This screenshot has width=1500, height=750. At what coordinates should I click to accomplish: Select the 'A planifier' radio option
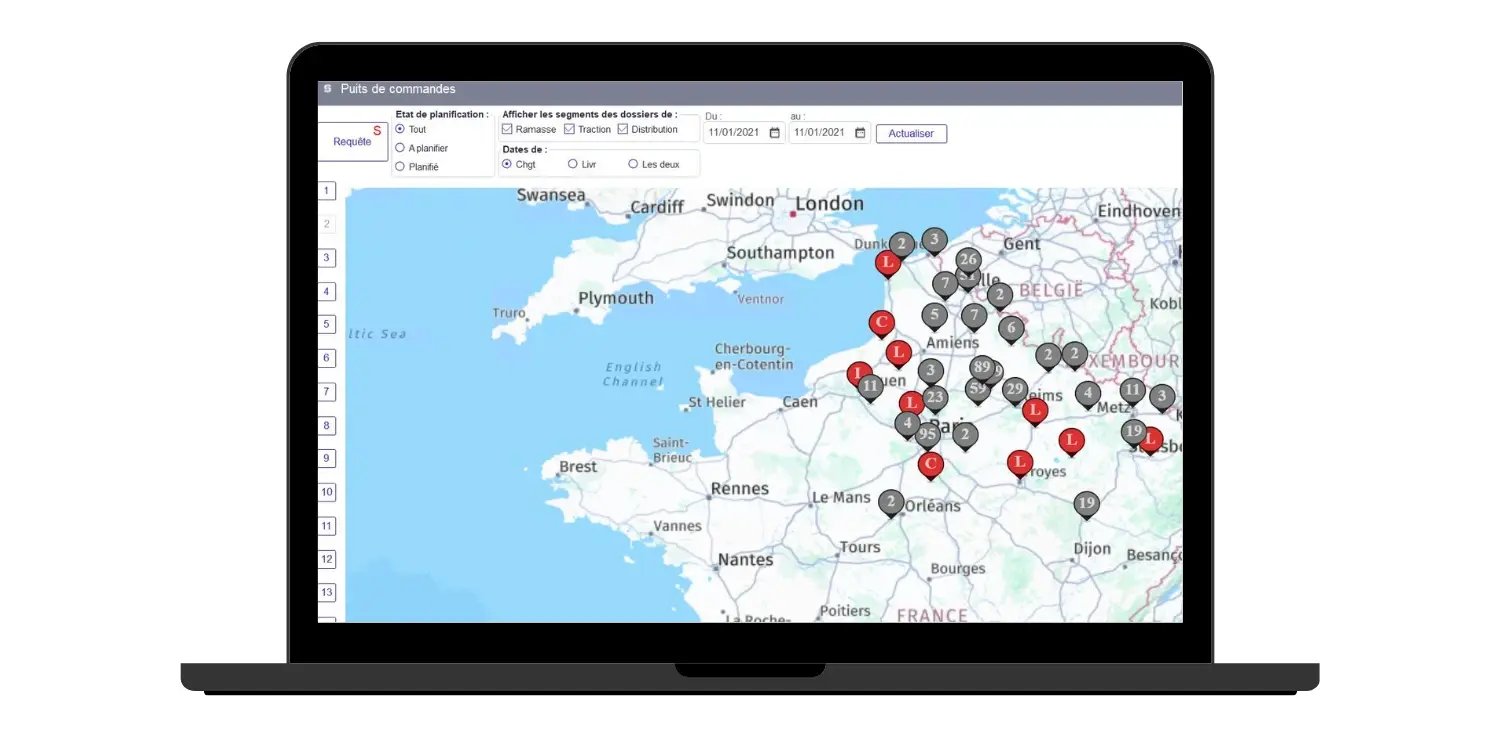(x=400, y=148)
